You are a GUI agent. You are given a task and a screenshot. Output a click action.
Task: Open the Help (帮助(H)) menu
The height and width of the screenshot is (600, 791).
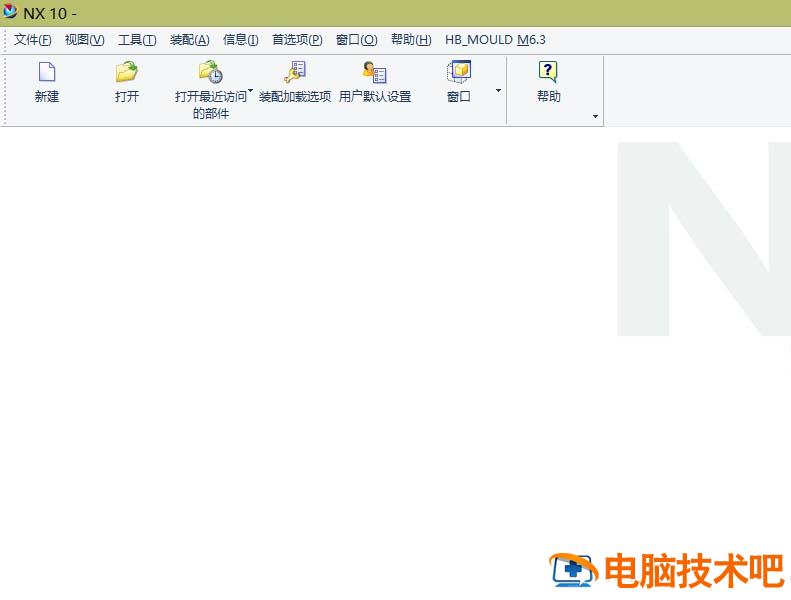click(411, 39)
